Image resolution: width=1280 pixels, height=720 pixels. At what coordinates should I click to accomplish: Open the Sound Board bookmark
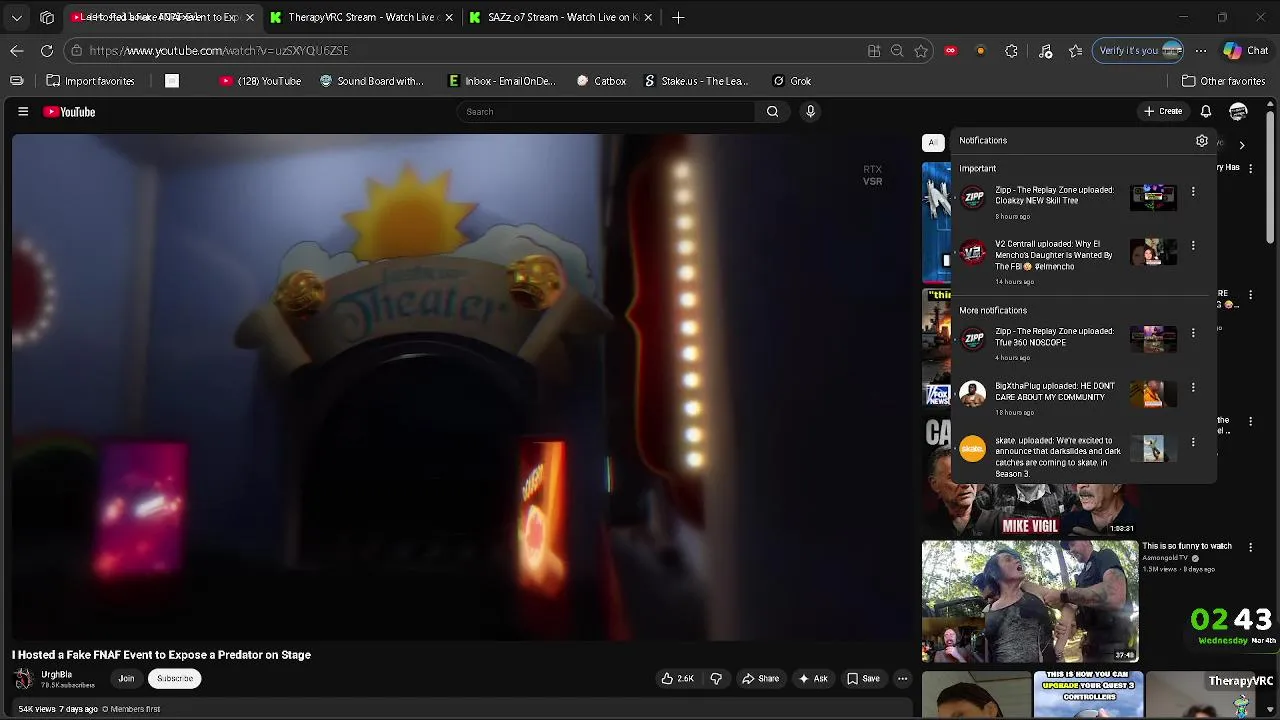point(371,81)
